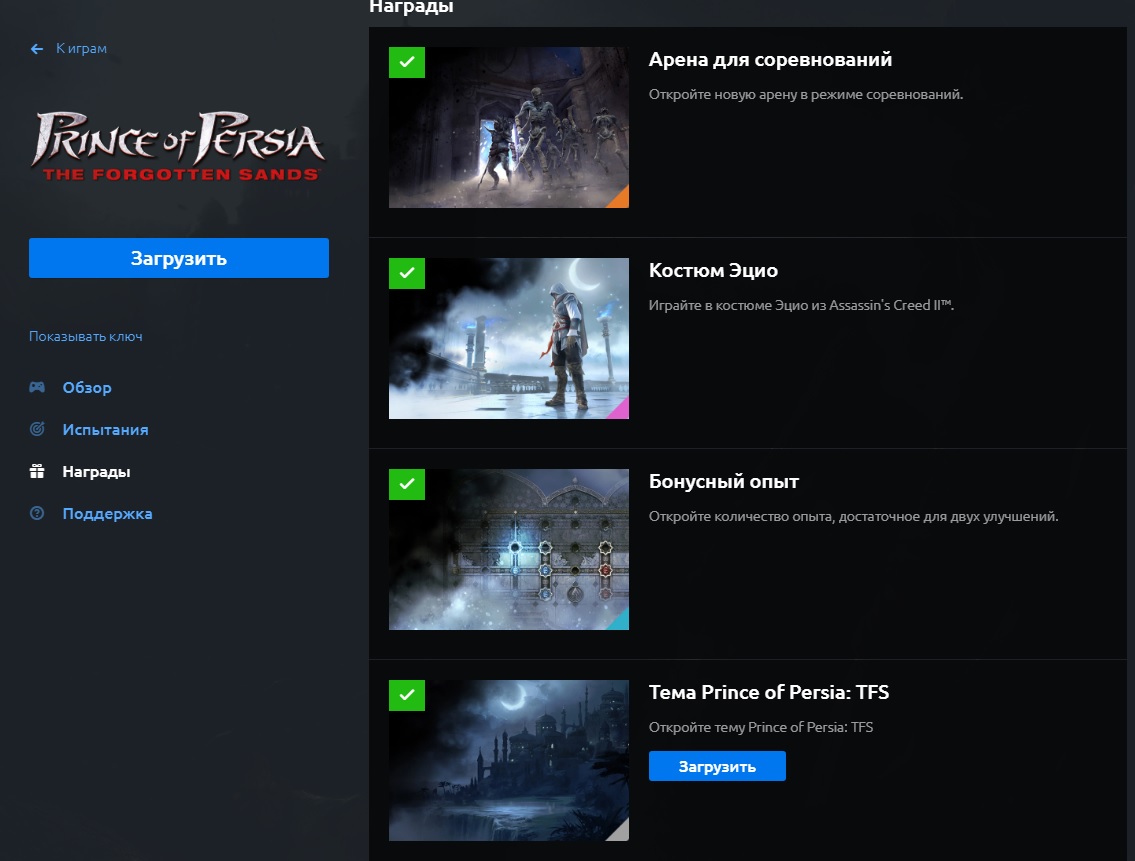Click the Костюм Эцио title
Screen dimensions: 1135x861
713,270
